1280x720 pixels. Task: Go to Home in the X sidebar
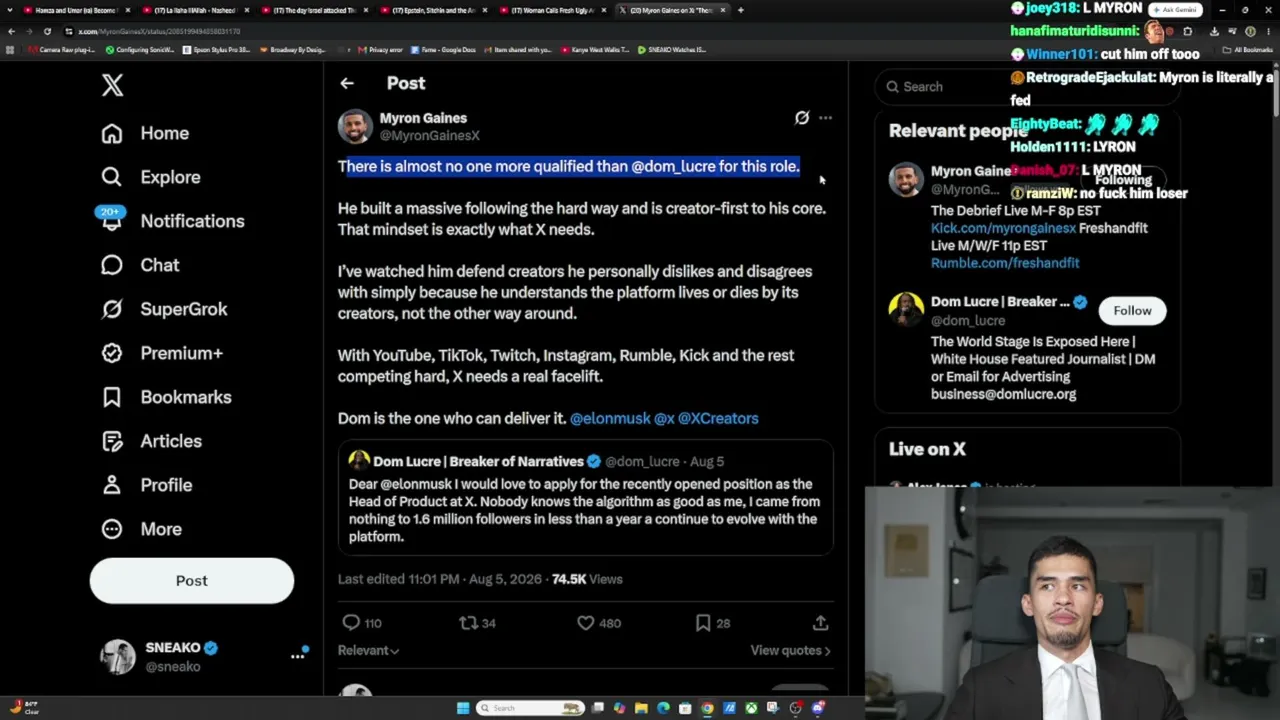click(145, 133)
